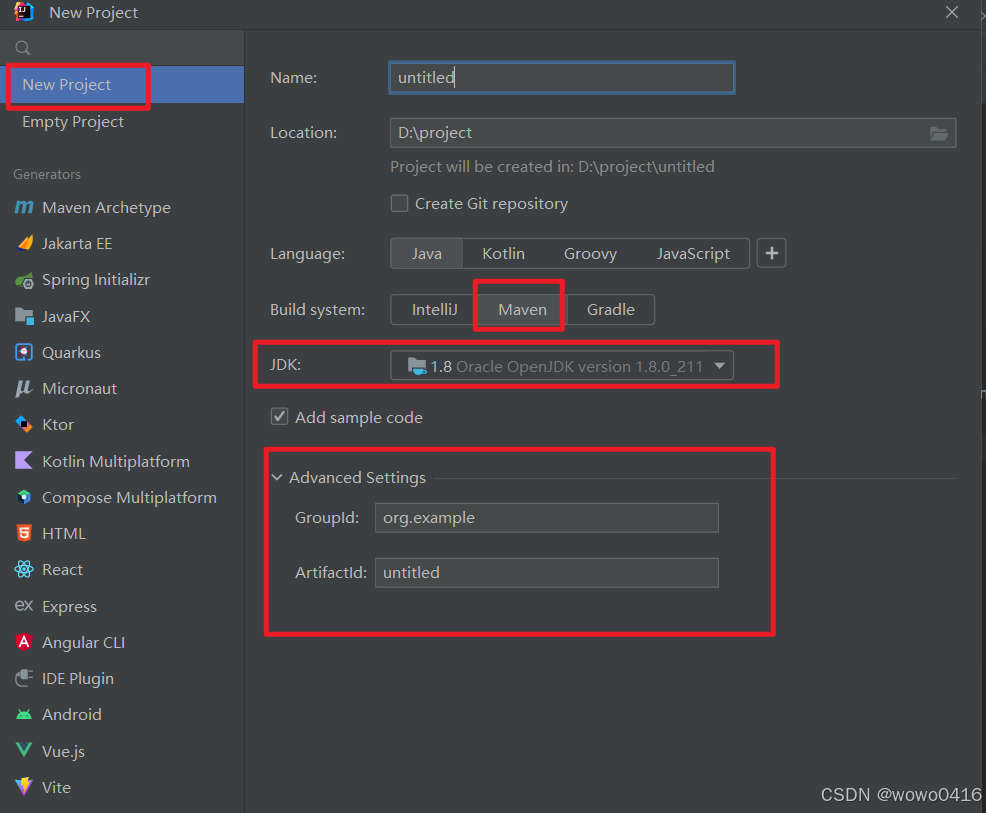Select the Ktor label
The width and height of the screenshot is (986, 813).
coord(58,424)
